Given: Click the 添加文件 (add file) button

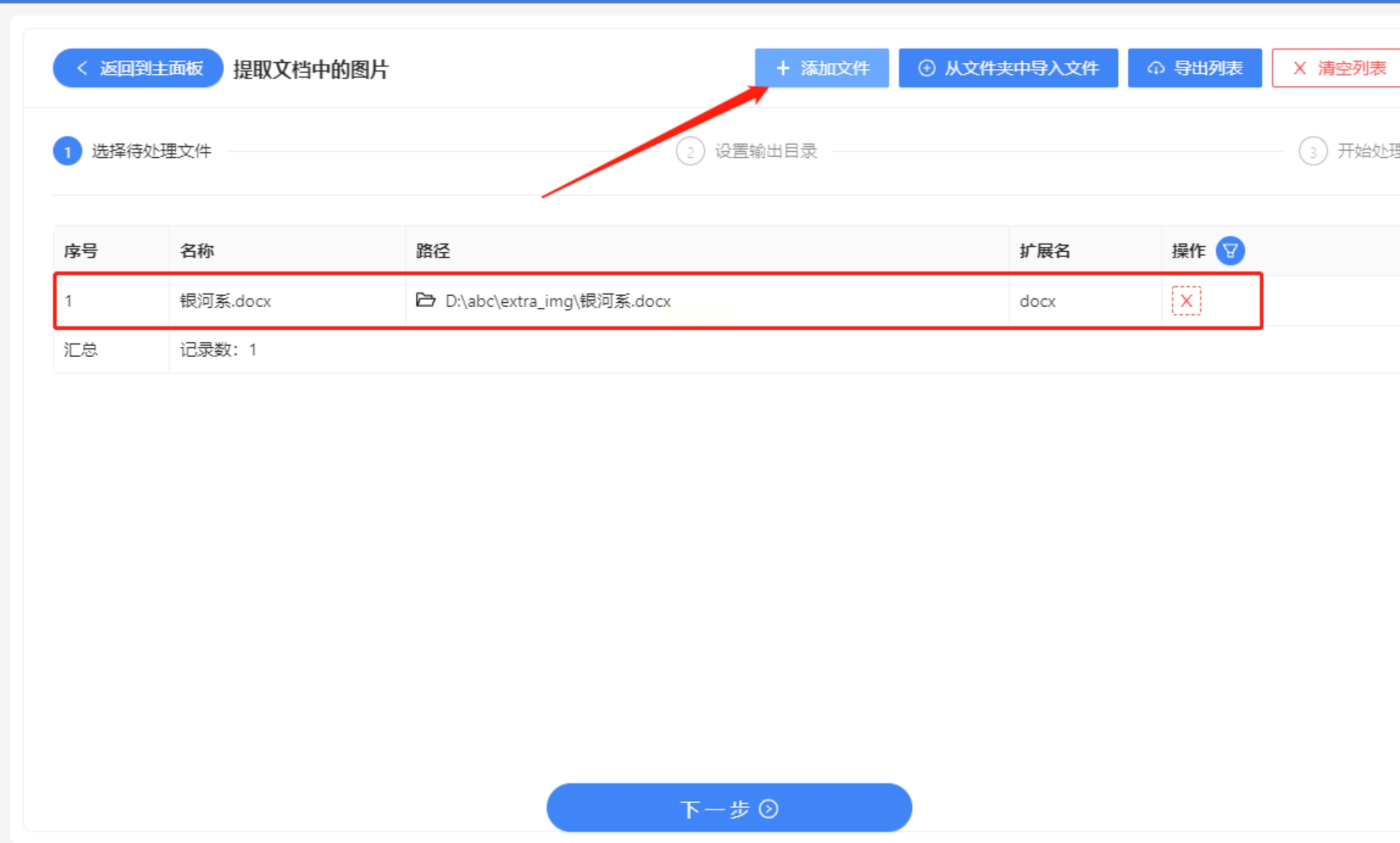Looking at the screenshot, I should click(821, 68).
